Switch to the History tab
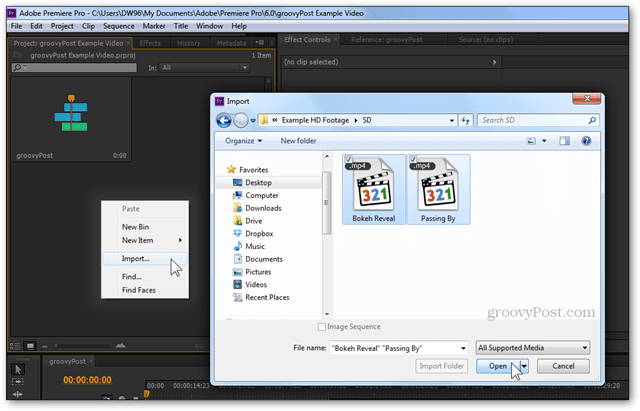This screenshot has height=411, width=640. pyautogui.click(x=189, y=43)
